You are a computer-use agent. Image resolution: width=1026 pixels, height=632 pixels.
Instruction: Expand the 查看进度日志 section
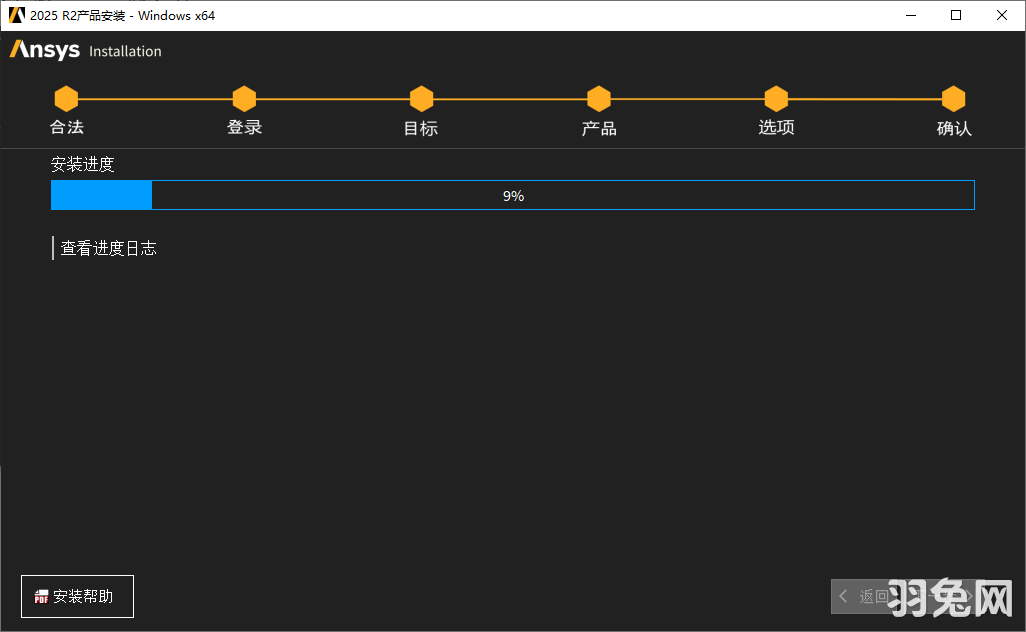pyautogui.click(x=108, y=248)
